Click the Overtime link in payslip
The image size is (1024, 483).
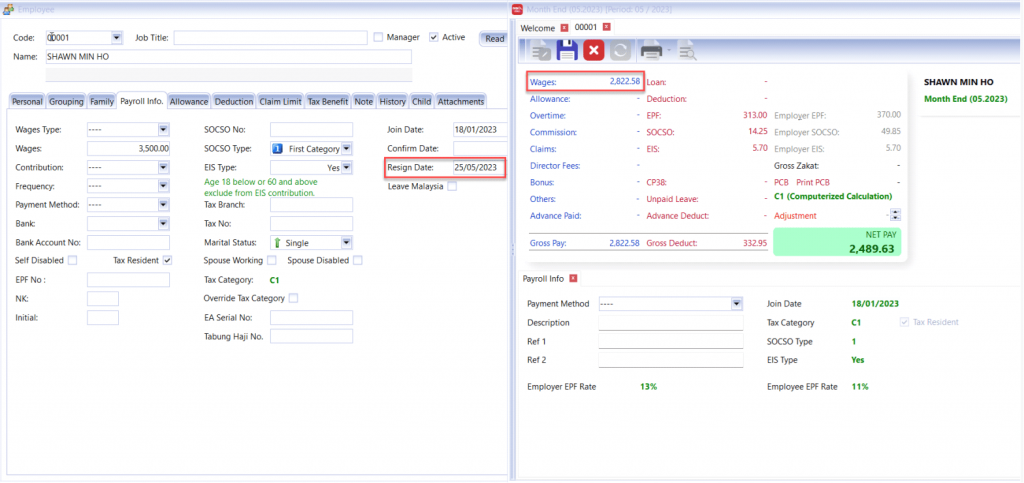(547, 116)
